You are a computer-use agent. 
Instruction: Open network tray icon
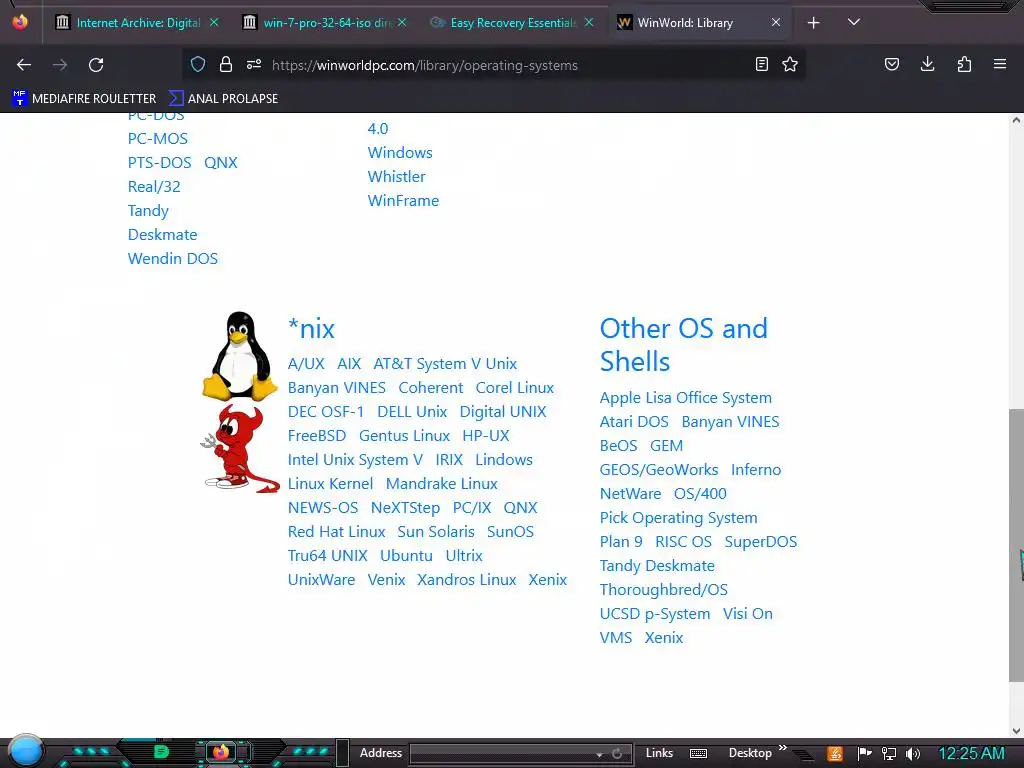click(889, 754)
